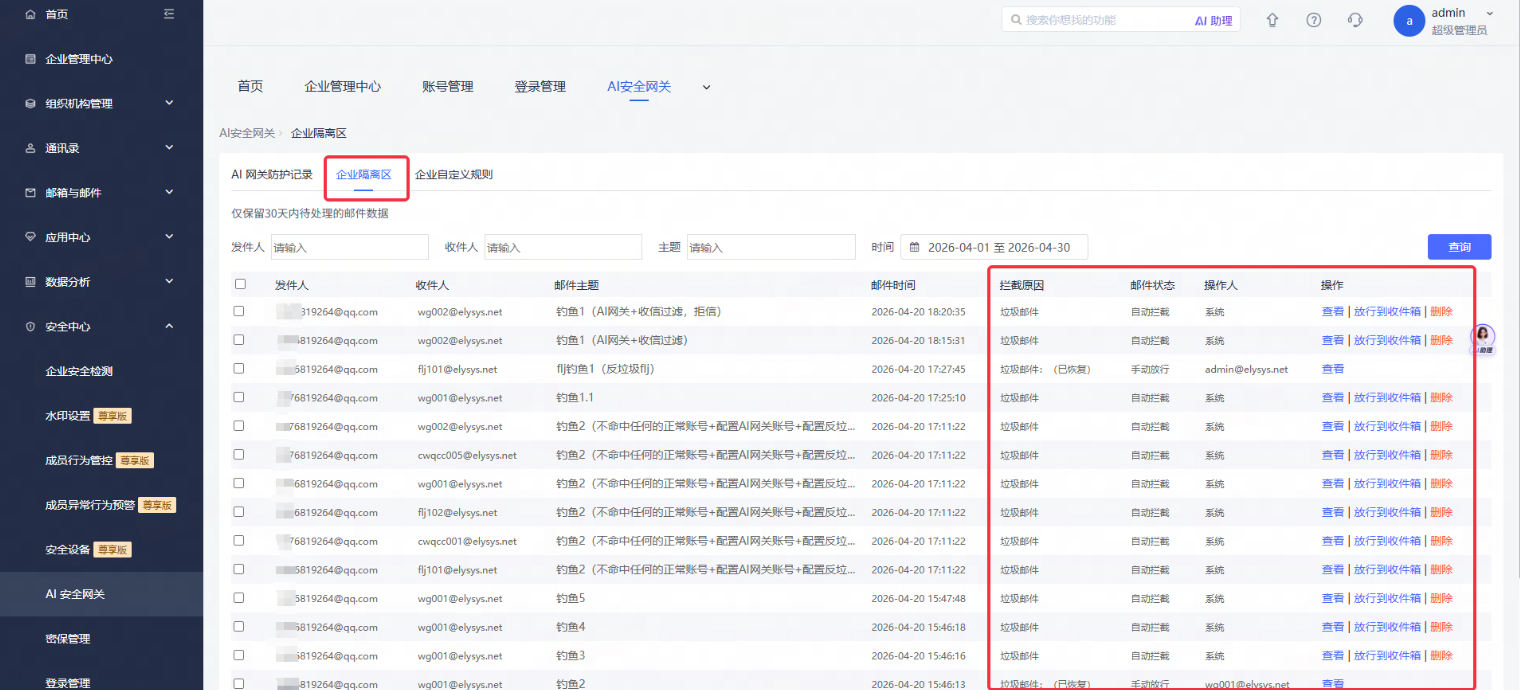
Task: Collapse the sidebar with the fold icon
Action: [x=168, y=14]
